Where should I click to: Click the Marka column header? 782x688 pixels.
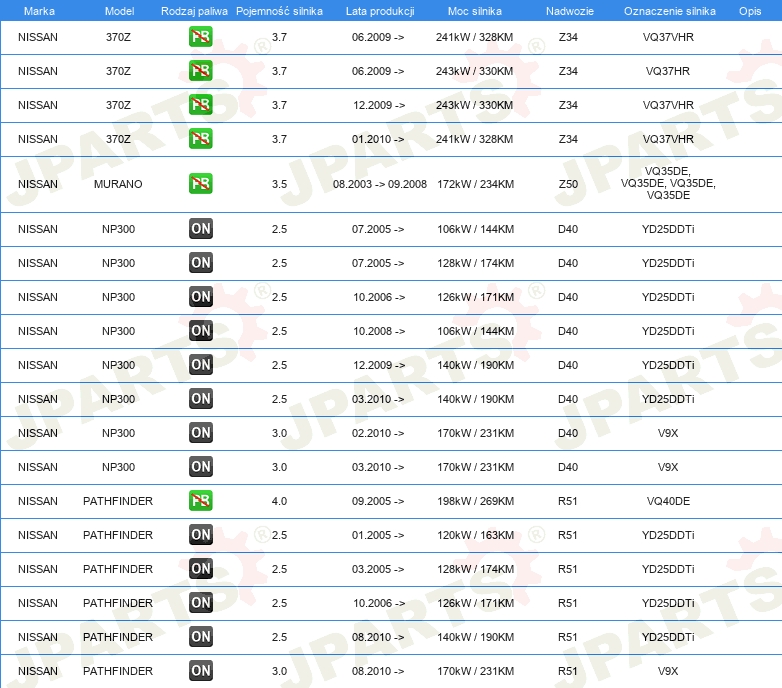[38, 10]
